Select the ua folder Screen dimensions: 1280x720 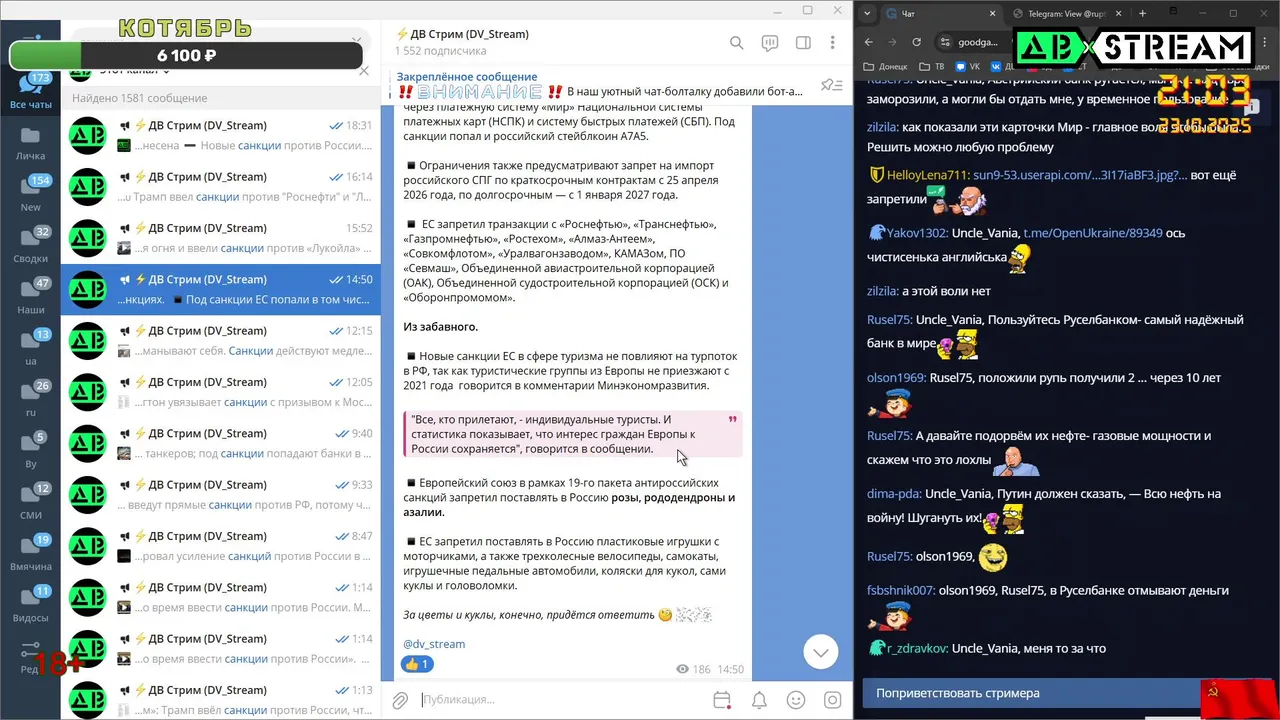[x=31, y=347]
